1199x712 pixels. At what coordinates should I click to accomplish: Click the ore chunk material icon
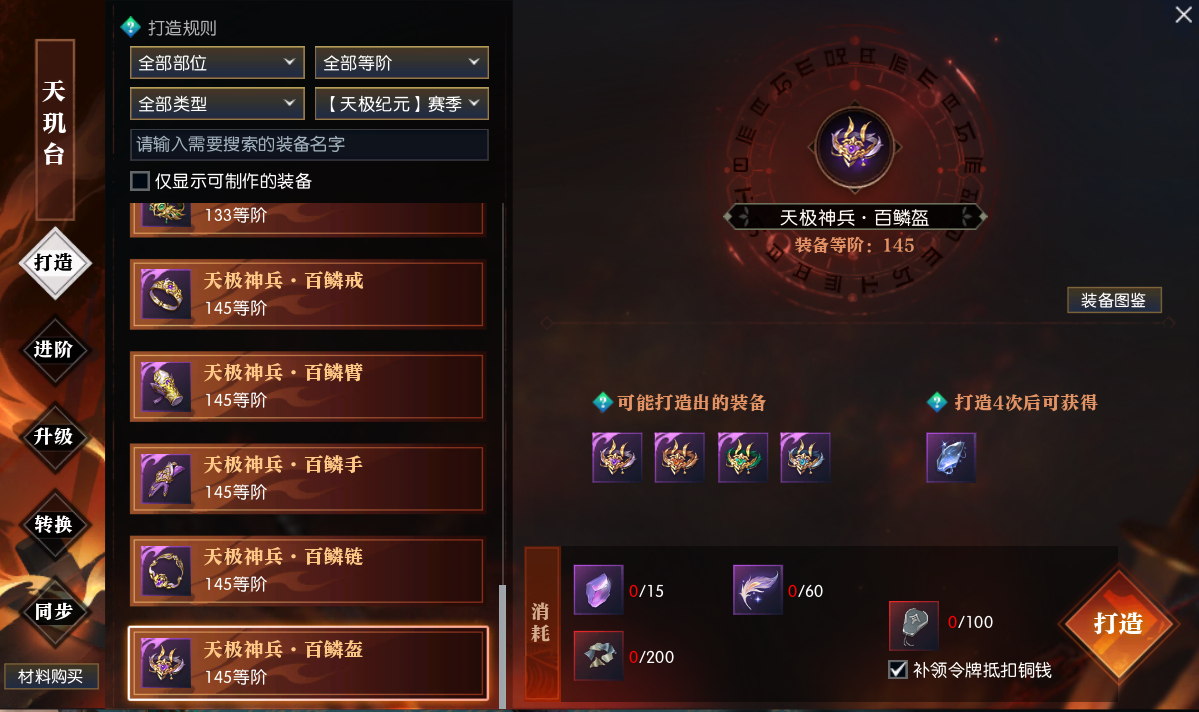[x=598, y=655]
